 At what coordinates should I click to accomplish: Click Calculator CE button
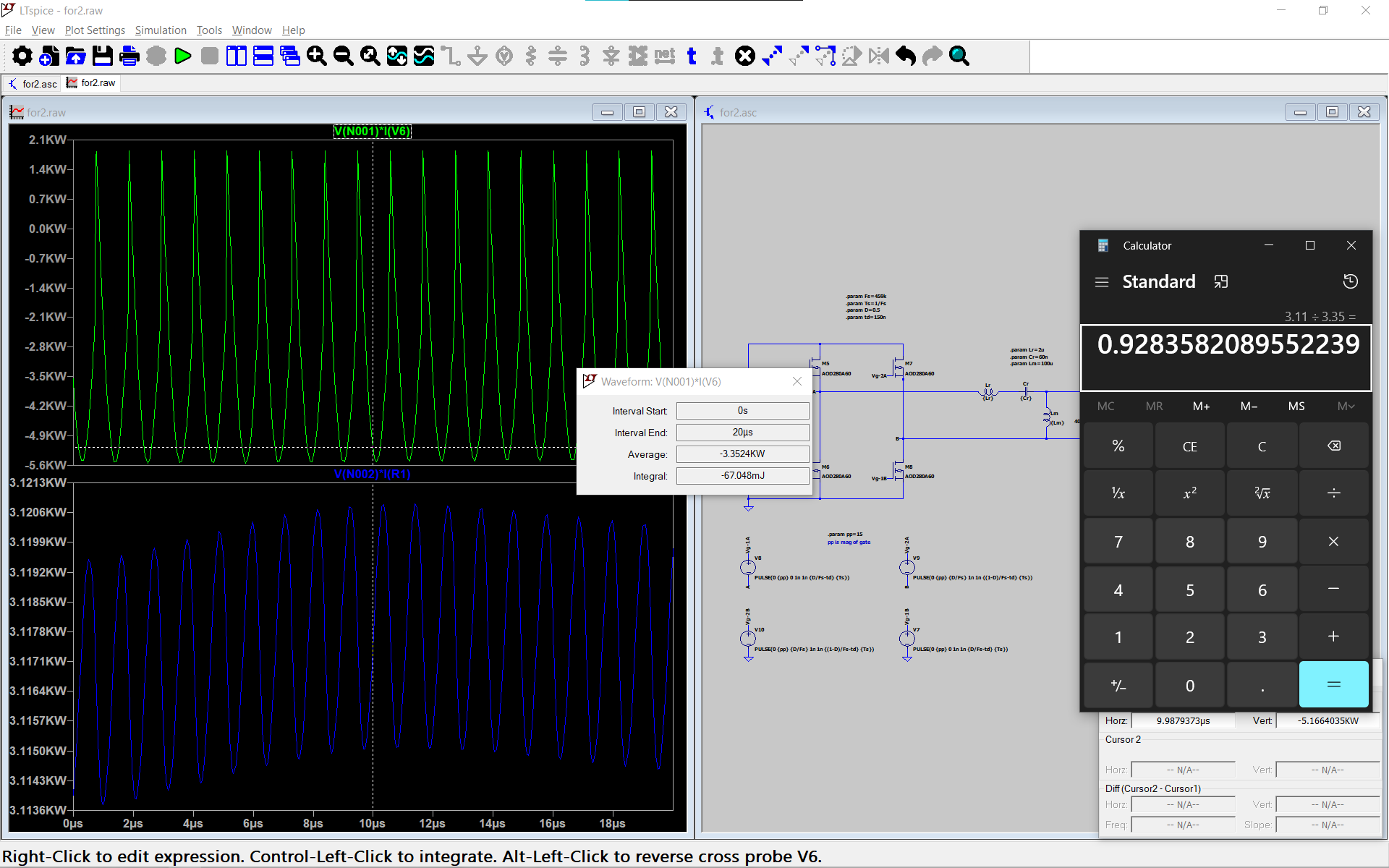tap(1189, 446)
